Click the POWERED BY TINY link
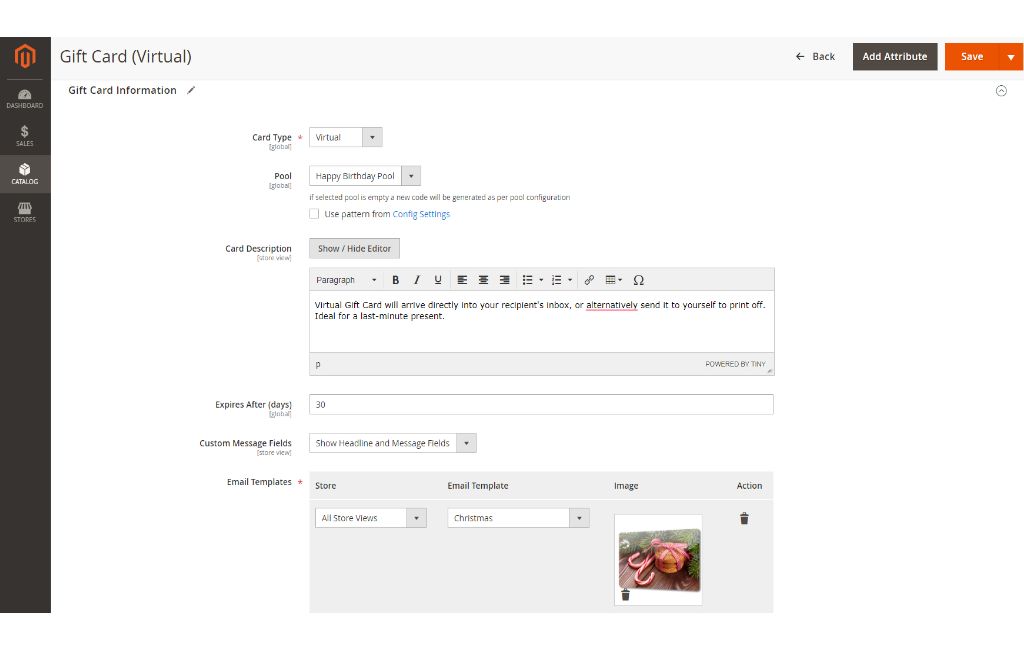This screenshot has width=1024, height=650. pos(735,364)
